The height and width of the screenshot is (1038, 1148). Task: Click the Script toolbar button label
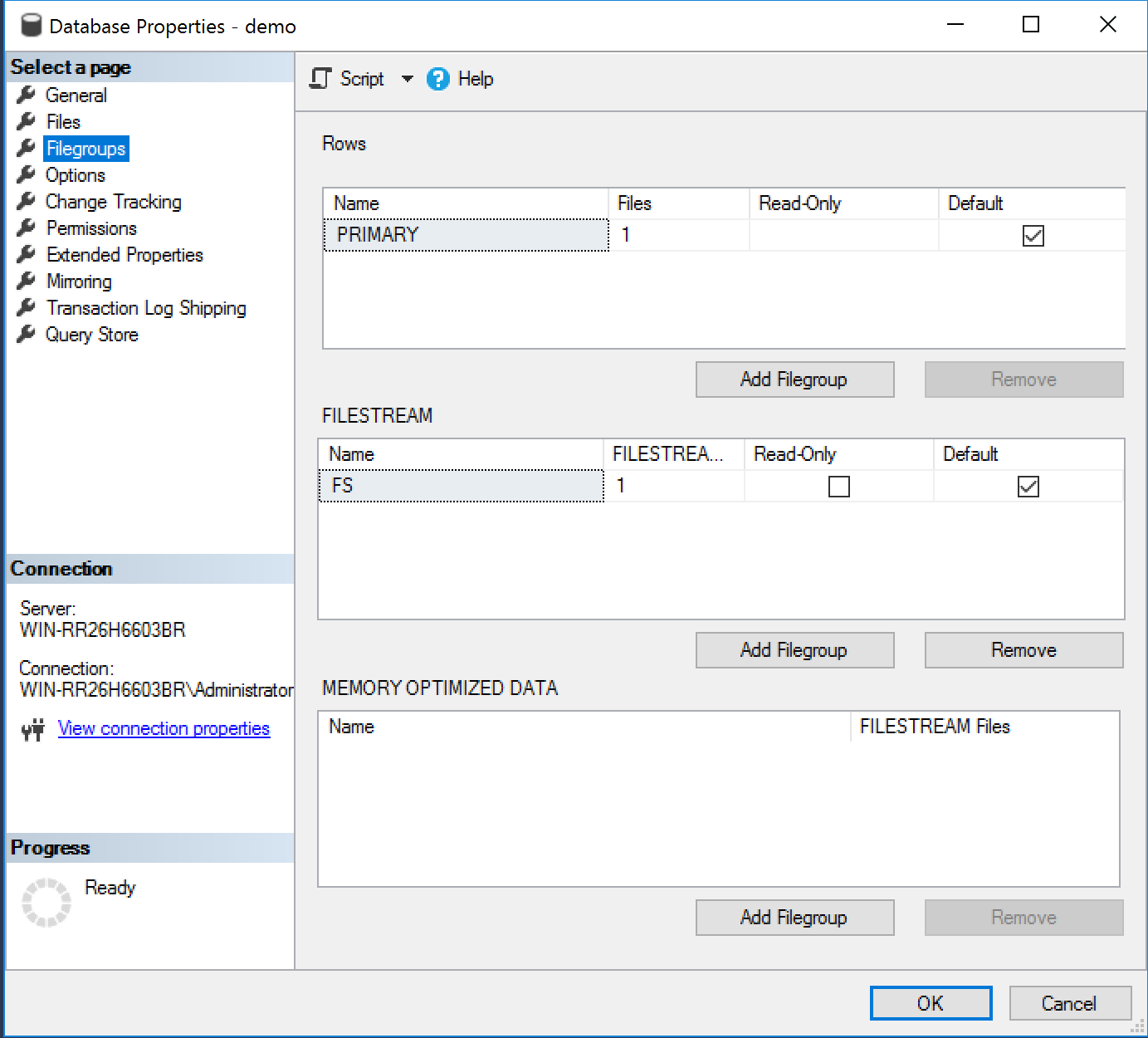point(362,79)
